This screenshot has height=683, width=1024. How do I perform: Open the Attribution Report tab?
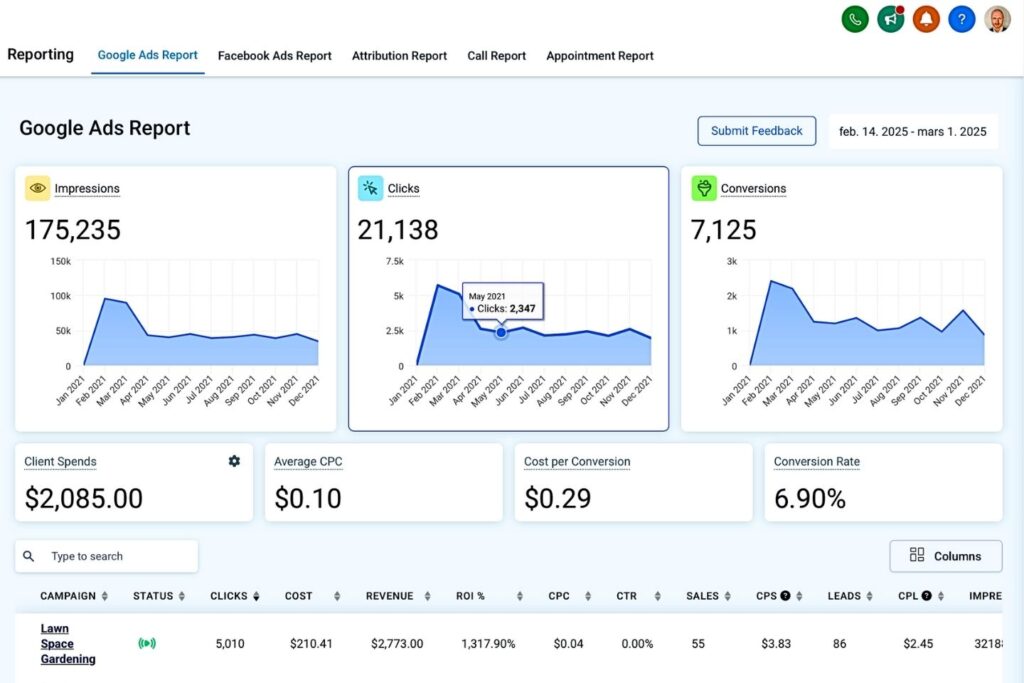(x=399, y=56)
